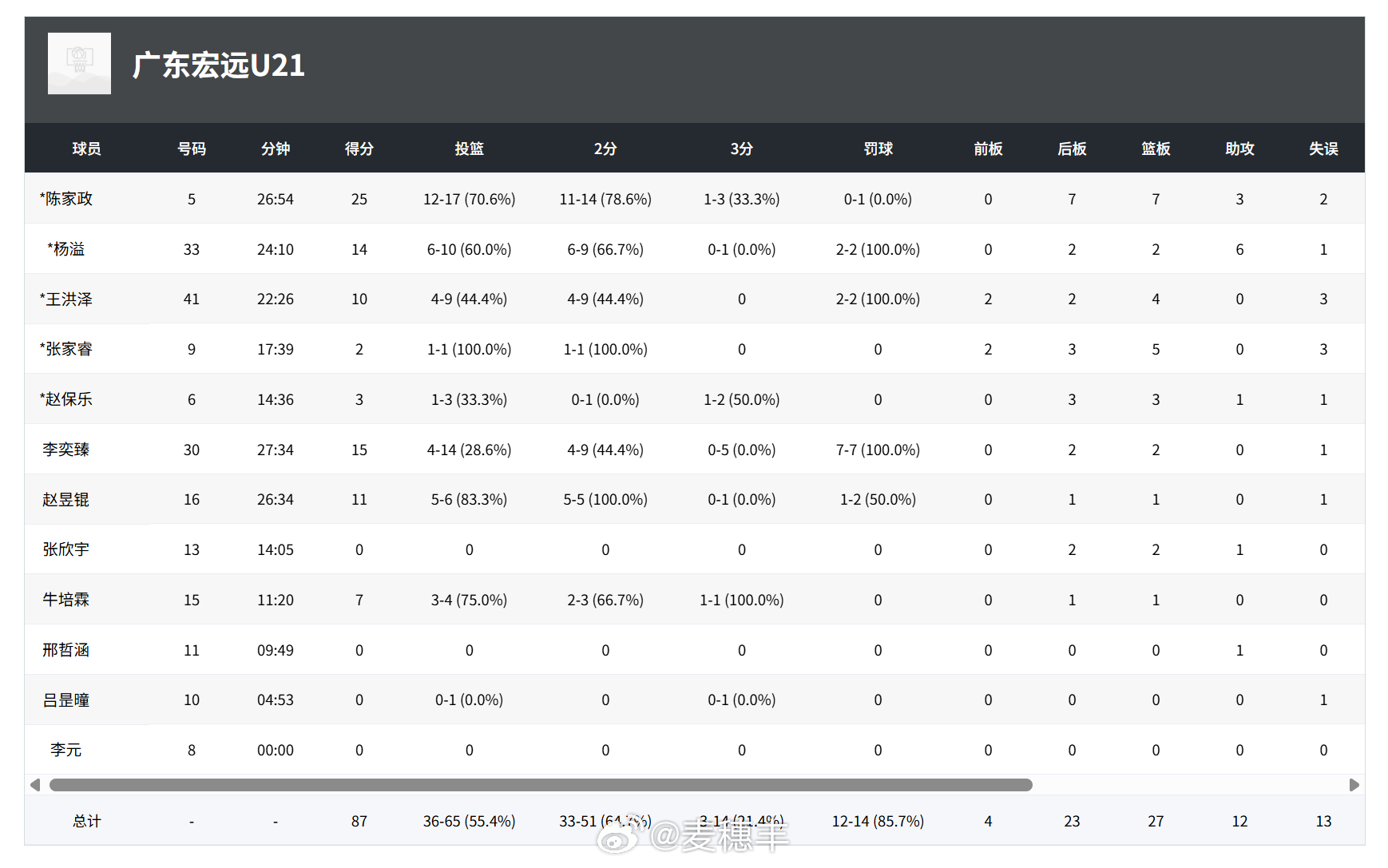This screenshot has height=868, width=1388.
Task: Select player name 赵昱锟
Action: pyautogui.click(x=66, y=500)
